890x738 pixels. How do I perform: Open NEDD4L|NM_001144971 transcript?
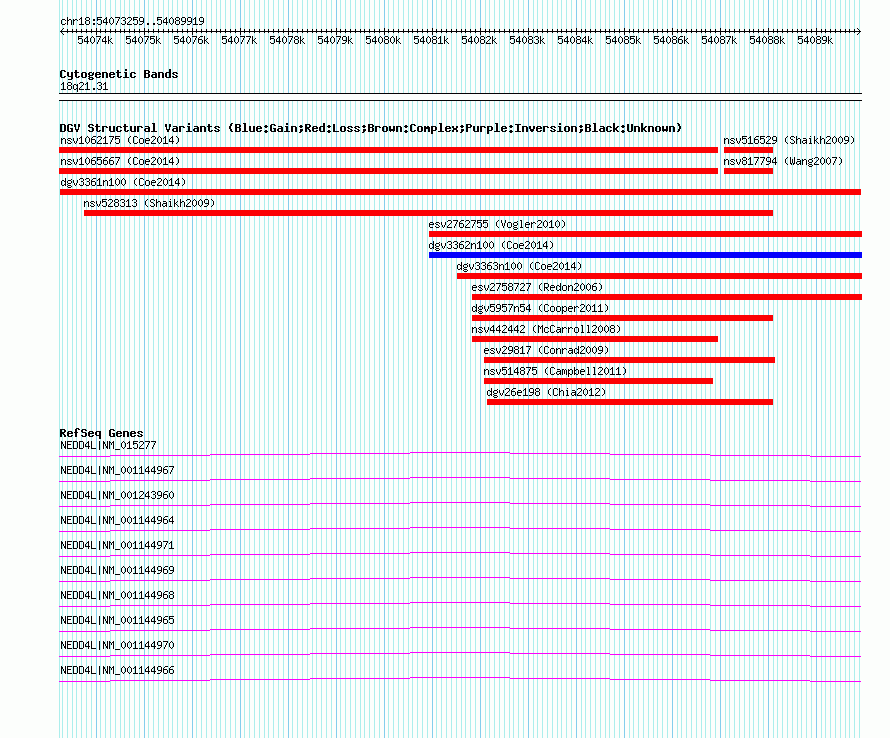click(117, 546)
